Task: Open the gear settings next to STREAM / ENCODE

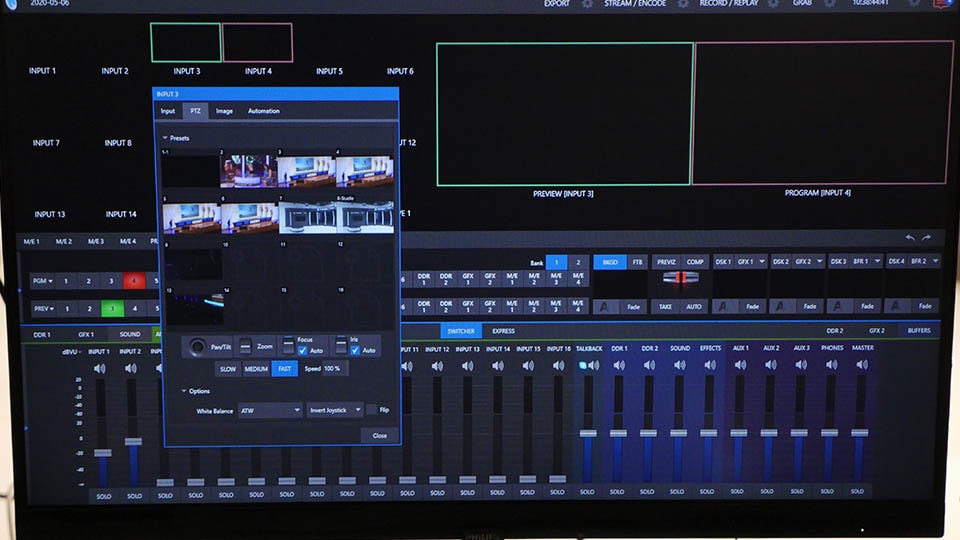Action: pyautogui.click(x=683, y=4)
